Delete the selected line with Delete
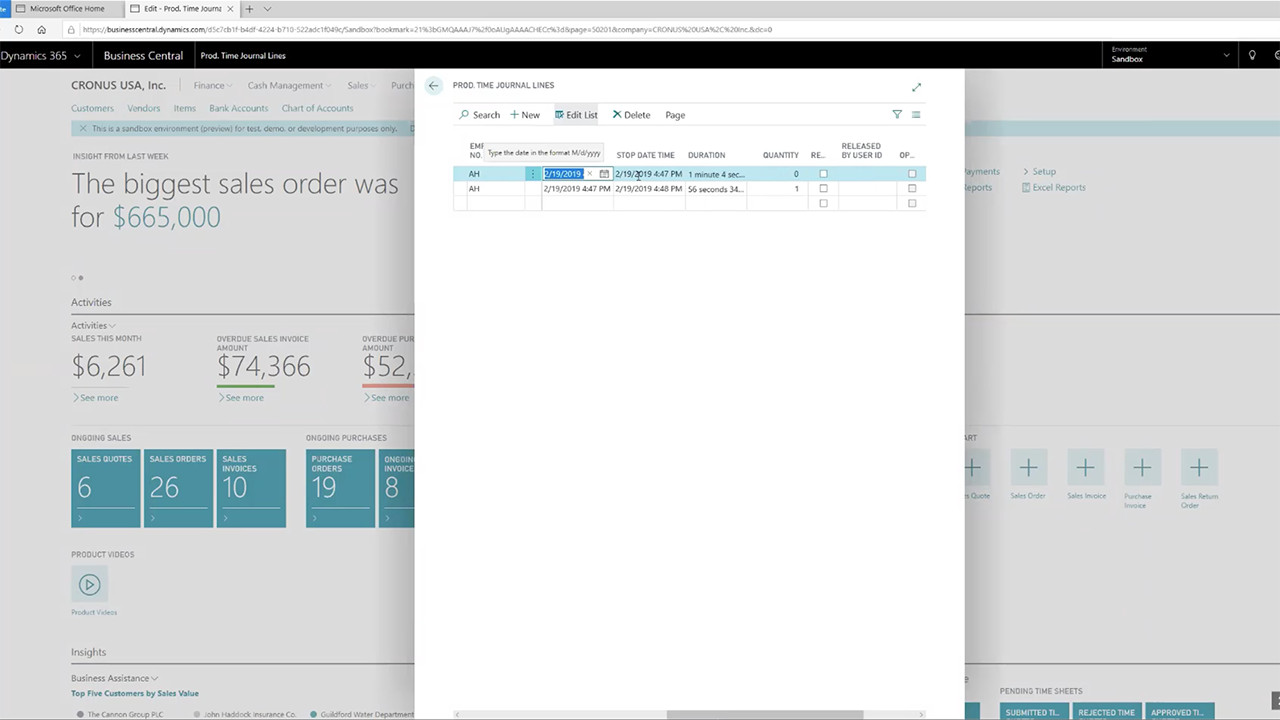Image resolution: width=1280 pixels, height=720 pixels. coord(631,115)
